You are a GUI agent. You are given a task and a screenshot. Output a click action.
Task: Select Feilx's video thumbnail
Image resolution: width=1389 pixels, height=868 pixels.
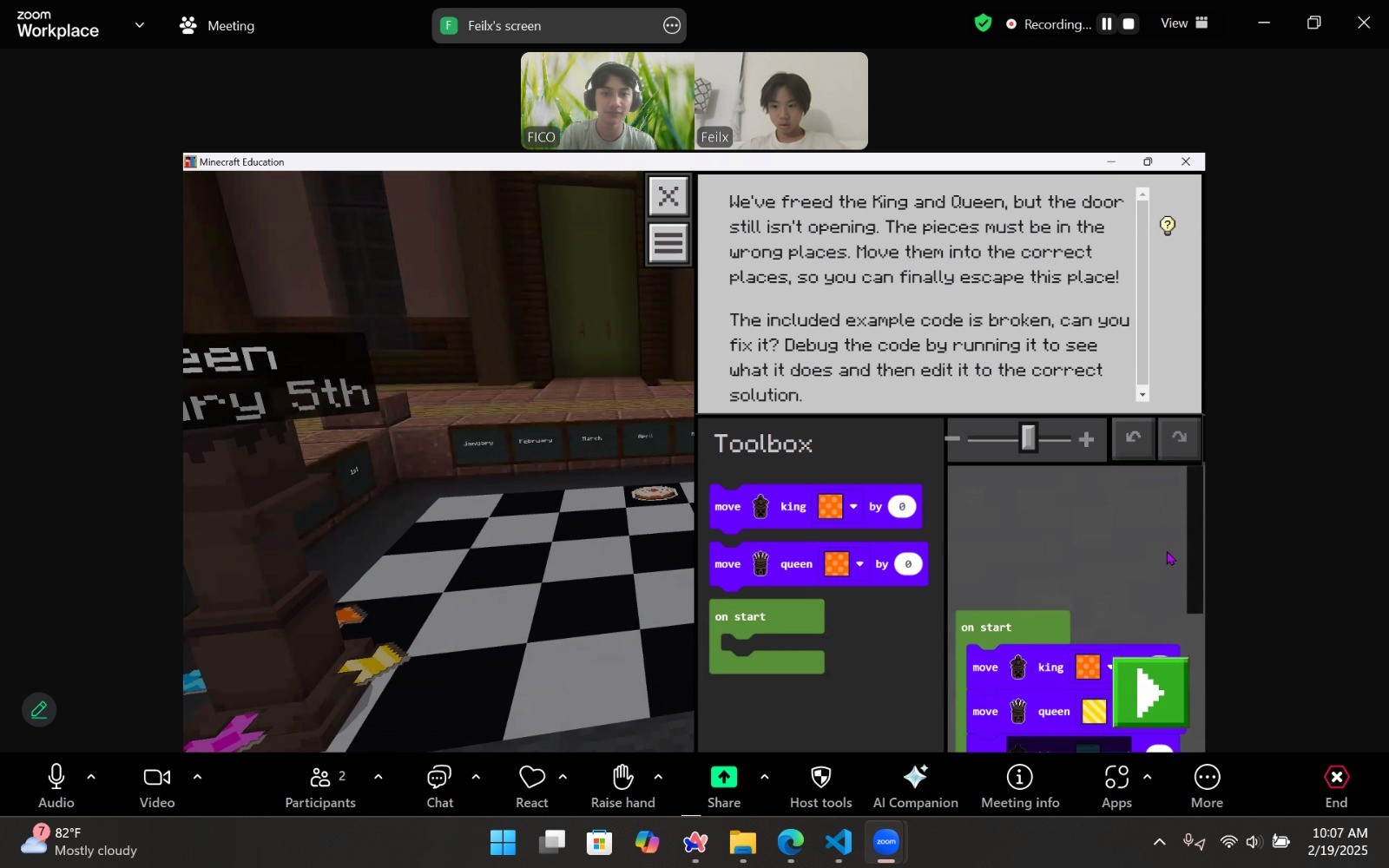pyautogui.click(x=781, y=101)
